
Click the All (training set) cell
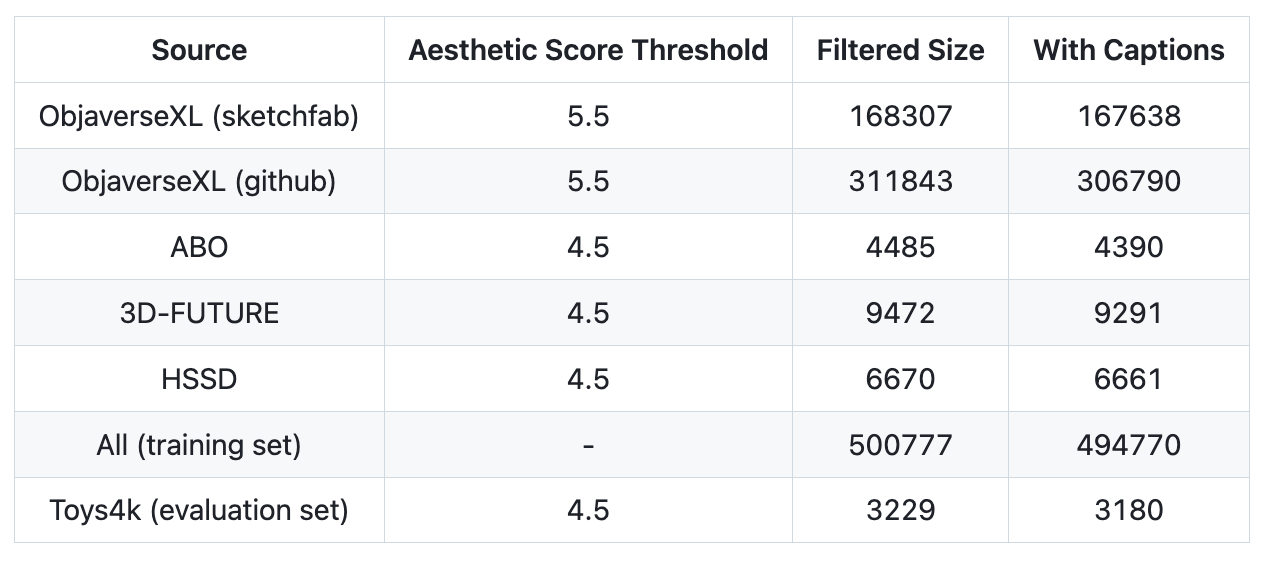(x=199, y=445)
